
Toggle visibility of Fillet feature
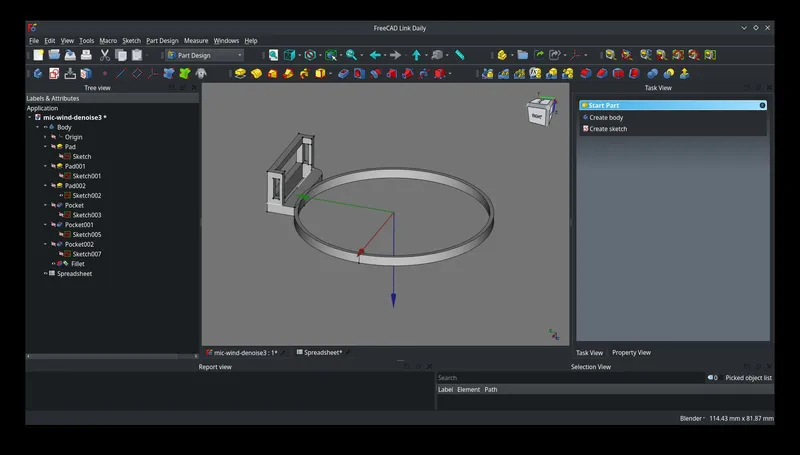(54, 264)
